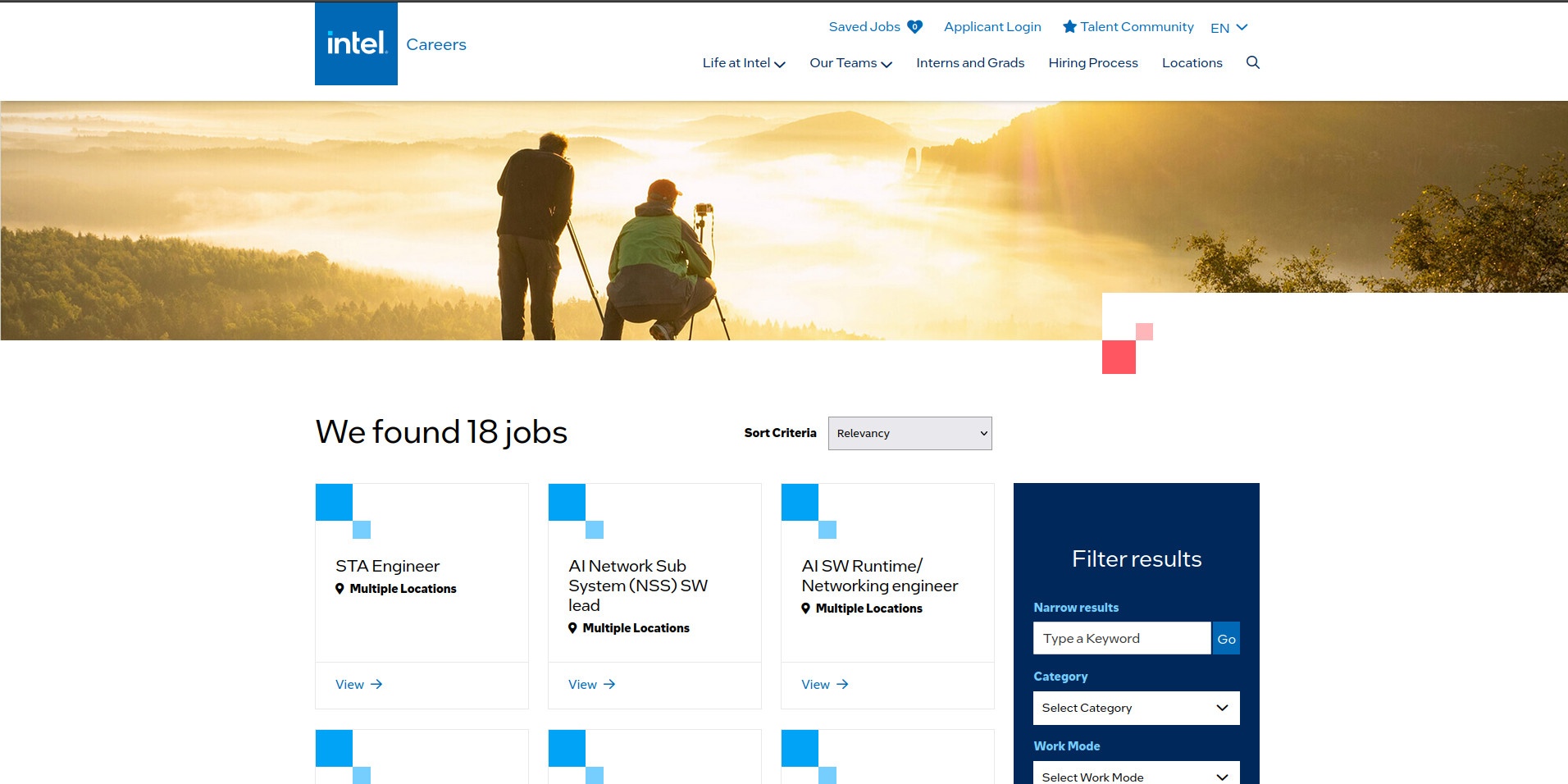The image size is (1568, 784).
Task: Open the Interns and Grads page
Action: (970, 63)
